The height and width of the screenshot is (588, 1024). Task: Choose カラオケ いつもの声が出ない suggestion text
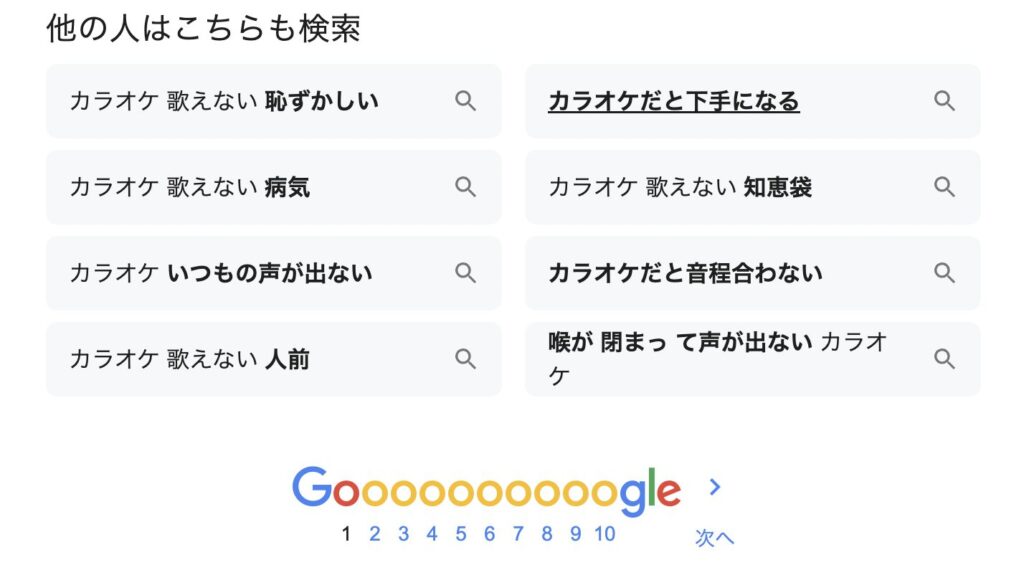(x=221, y=273)
